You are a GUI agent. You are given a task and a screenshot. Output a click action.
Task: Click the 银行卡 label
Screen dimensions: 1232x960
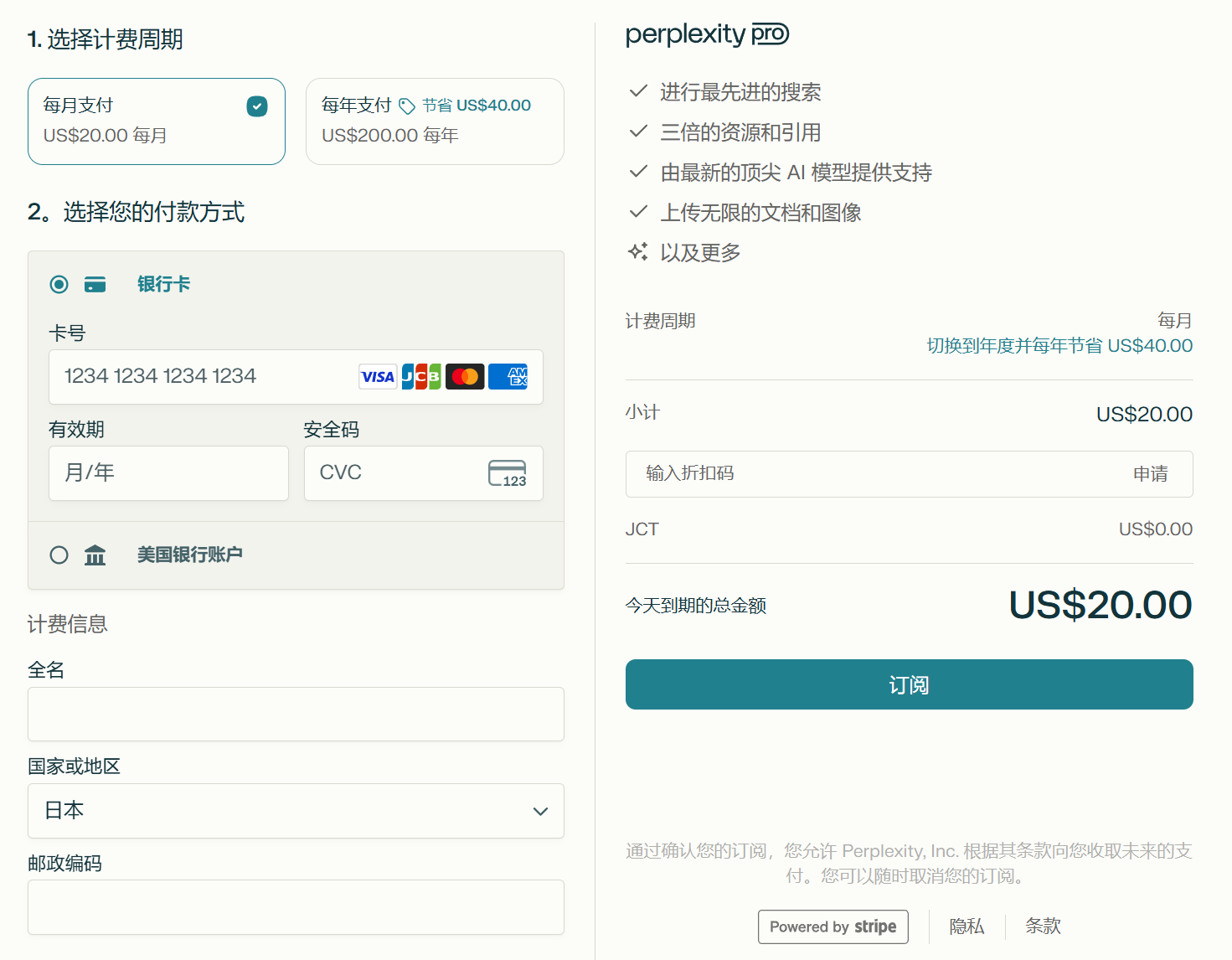click(164, 285)
